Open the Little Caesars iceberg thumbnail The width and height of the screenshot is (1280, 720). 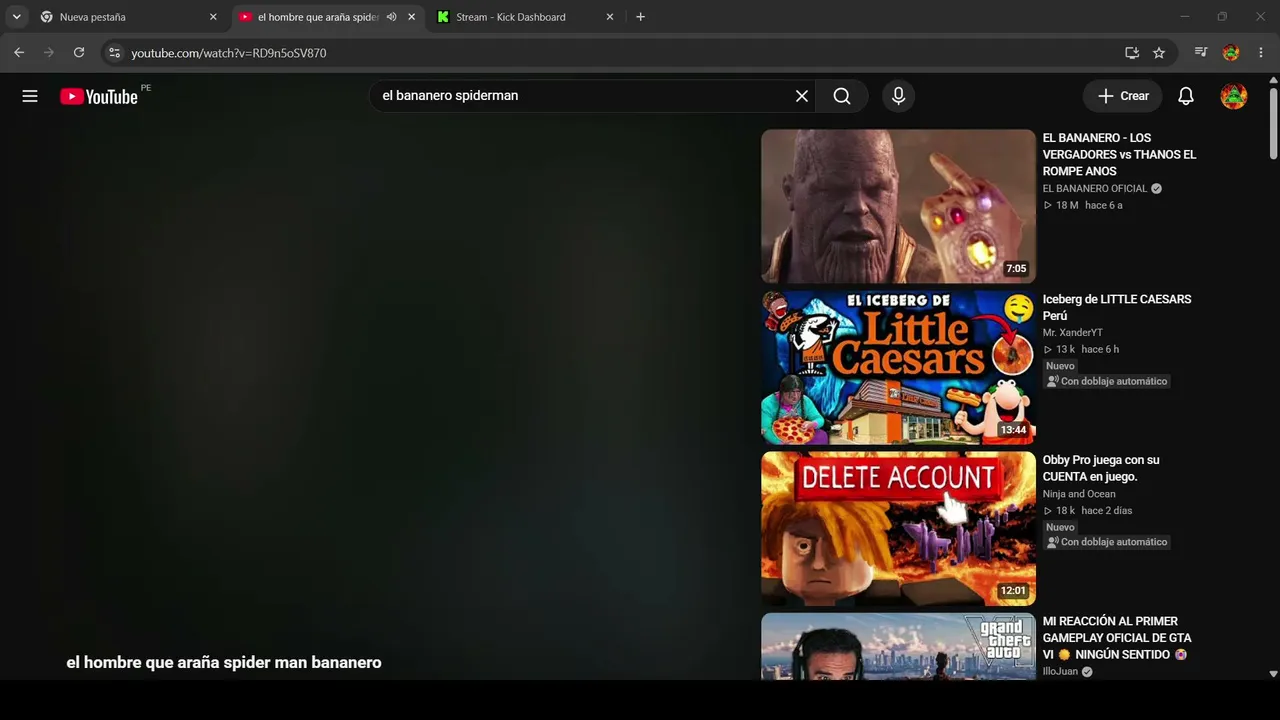coord(898,367)
